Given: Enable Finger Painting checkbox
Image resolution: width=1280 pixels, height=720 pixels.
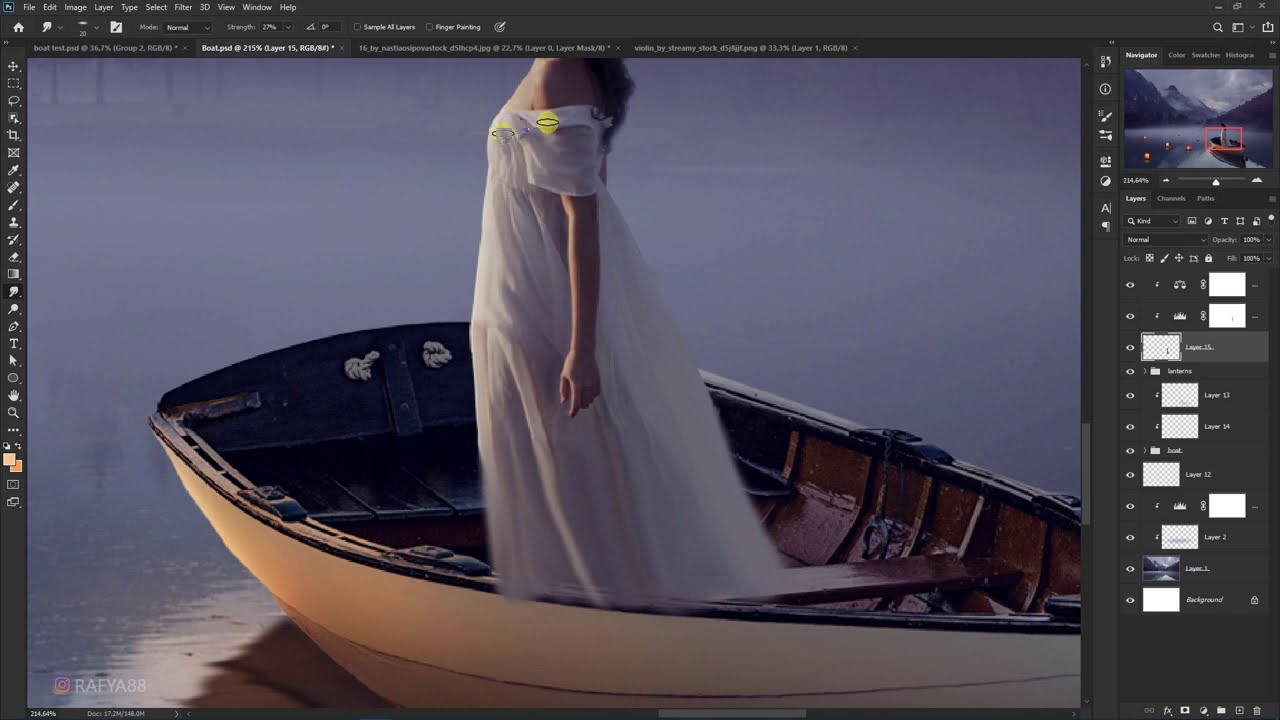Looking at the screenshot, I should pos(429,27).
